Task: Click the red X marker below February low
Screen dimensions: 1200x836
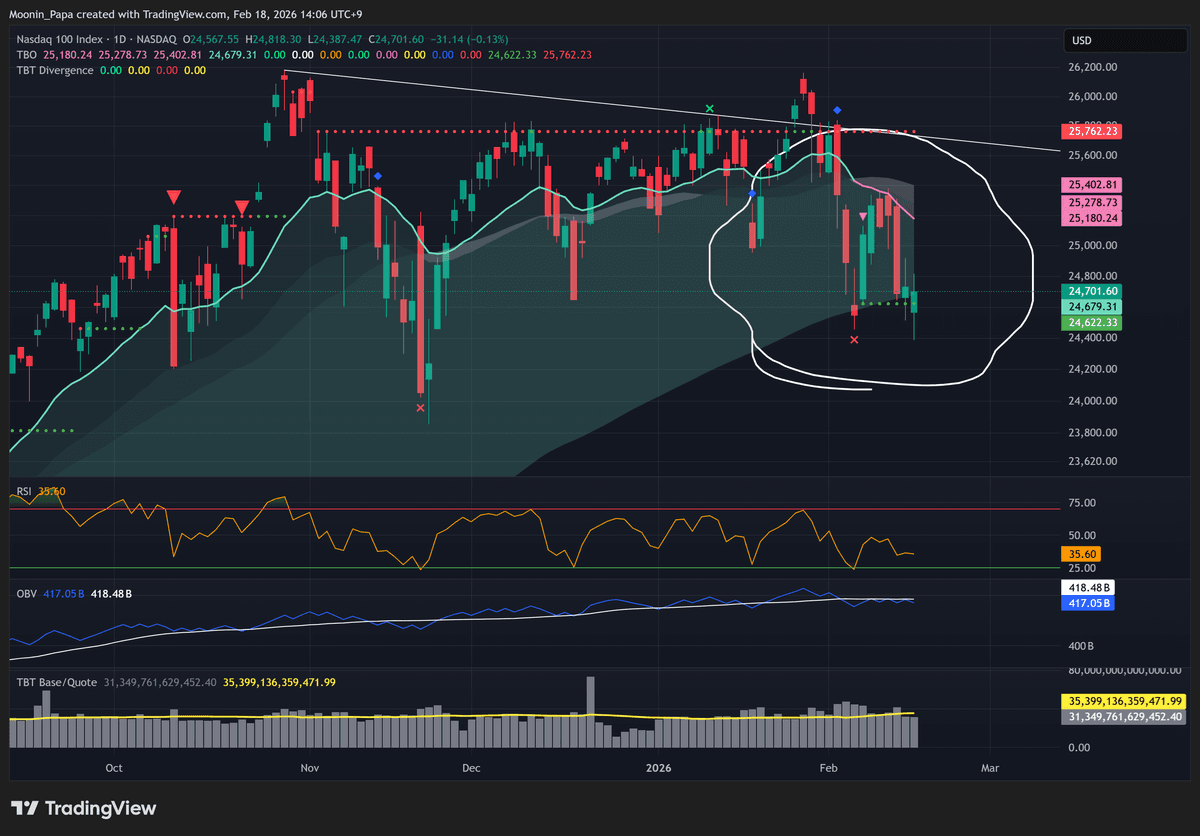Action: click(854, 340)
